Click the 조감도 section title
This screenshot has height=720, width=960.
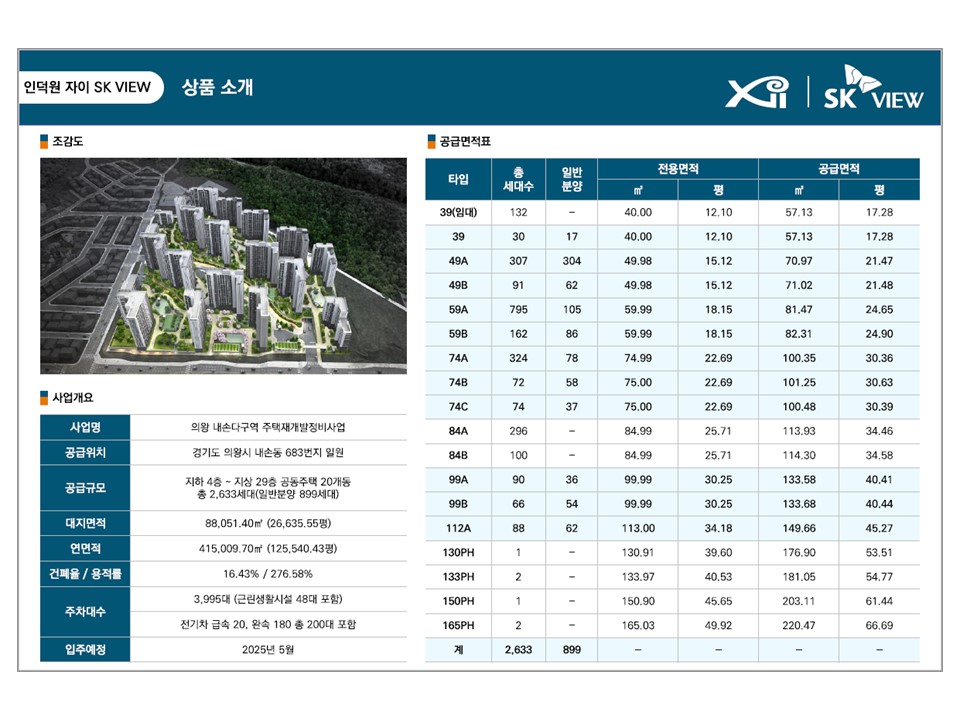coord(67,141)
